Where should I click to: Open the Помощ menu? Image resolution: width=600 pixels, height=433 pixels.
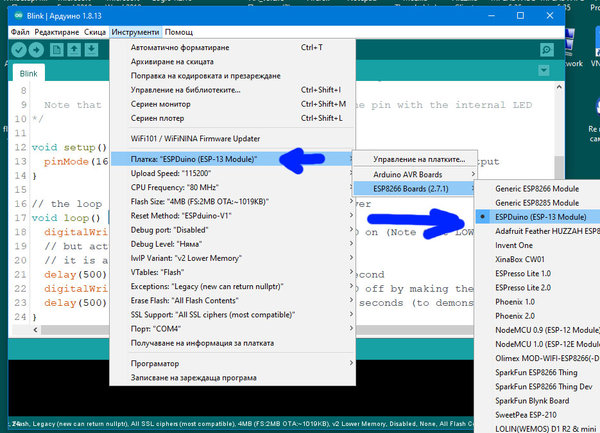[179, 32]
